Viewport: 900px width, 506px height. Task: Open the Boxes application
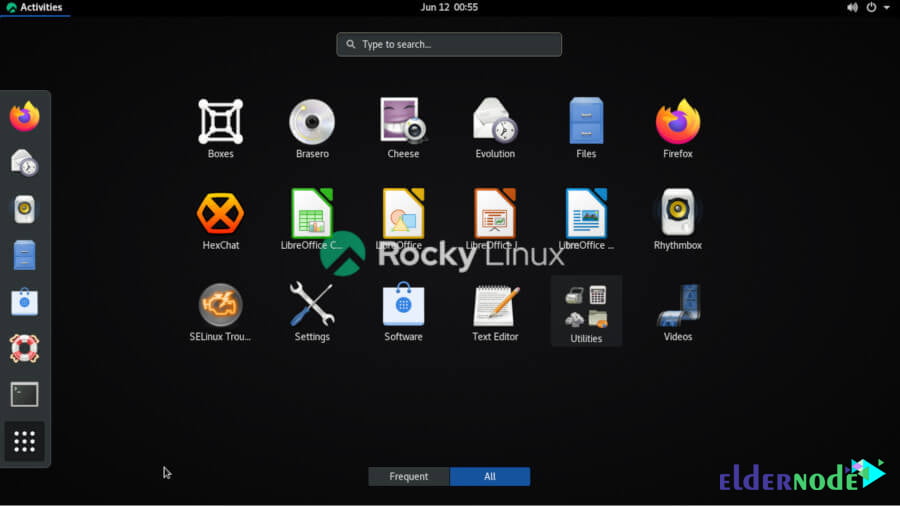pyautogui.click(x=220, y=128)
